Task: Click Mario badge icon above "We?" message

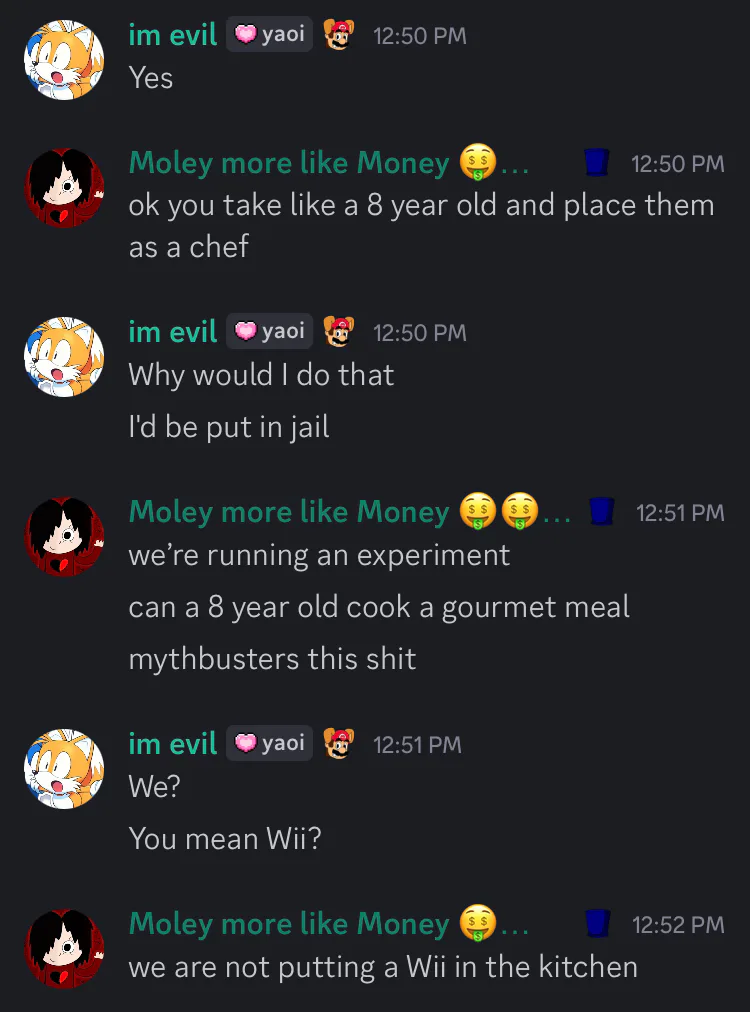Action: [339, 744]
